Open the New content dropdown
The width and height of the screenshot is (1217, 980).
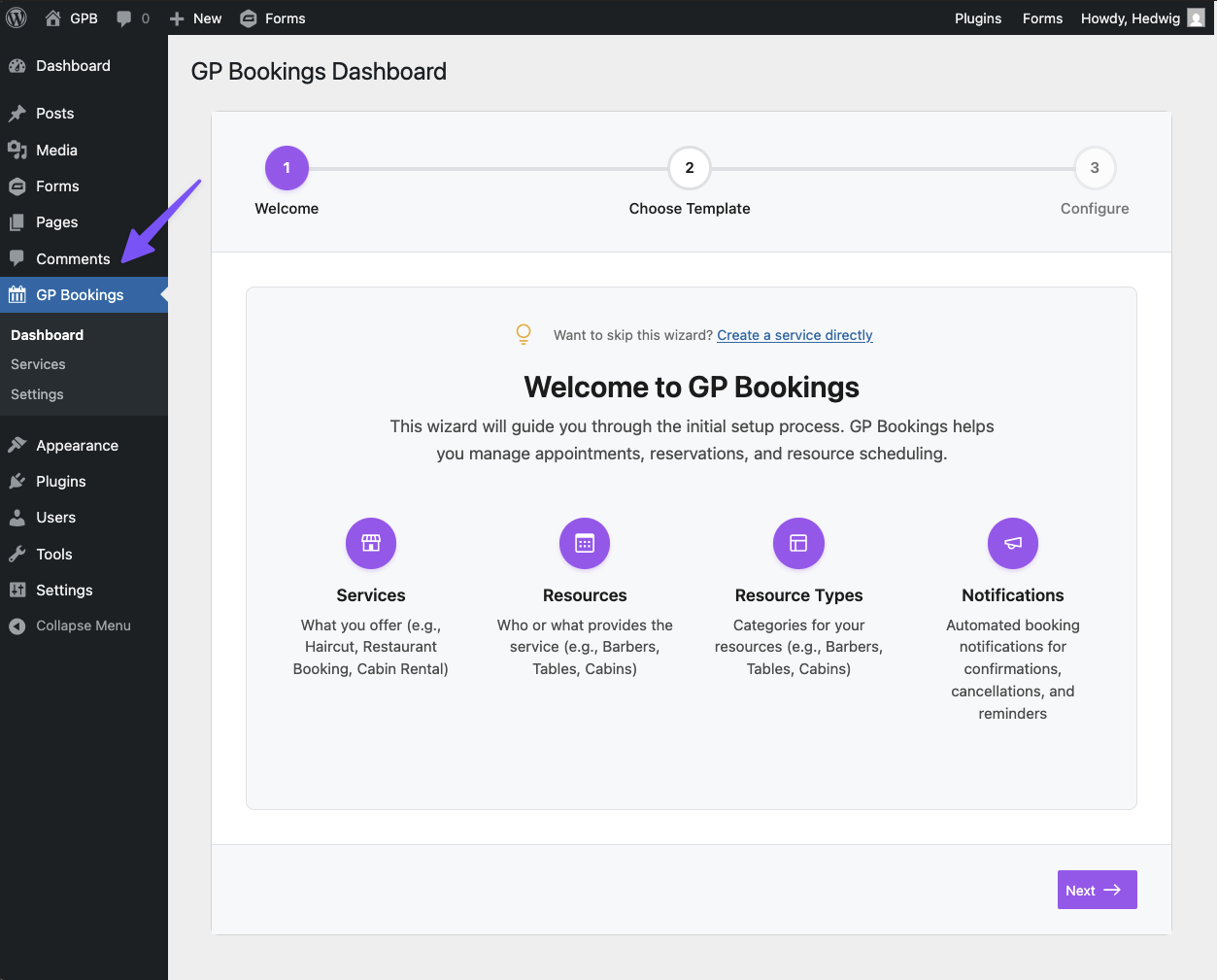[x=195, y=18]
